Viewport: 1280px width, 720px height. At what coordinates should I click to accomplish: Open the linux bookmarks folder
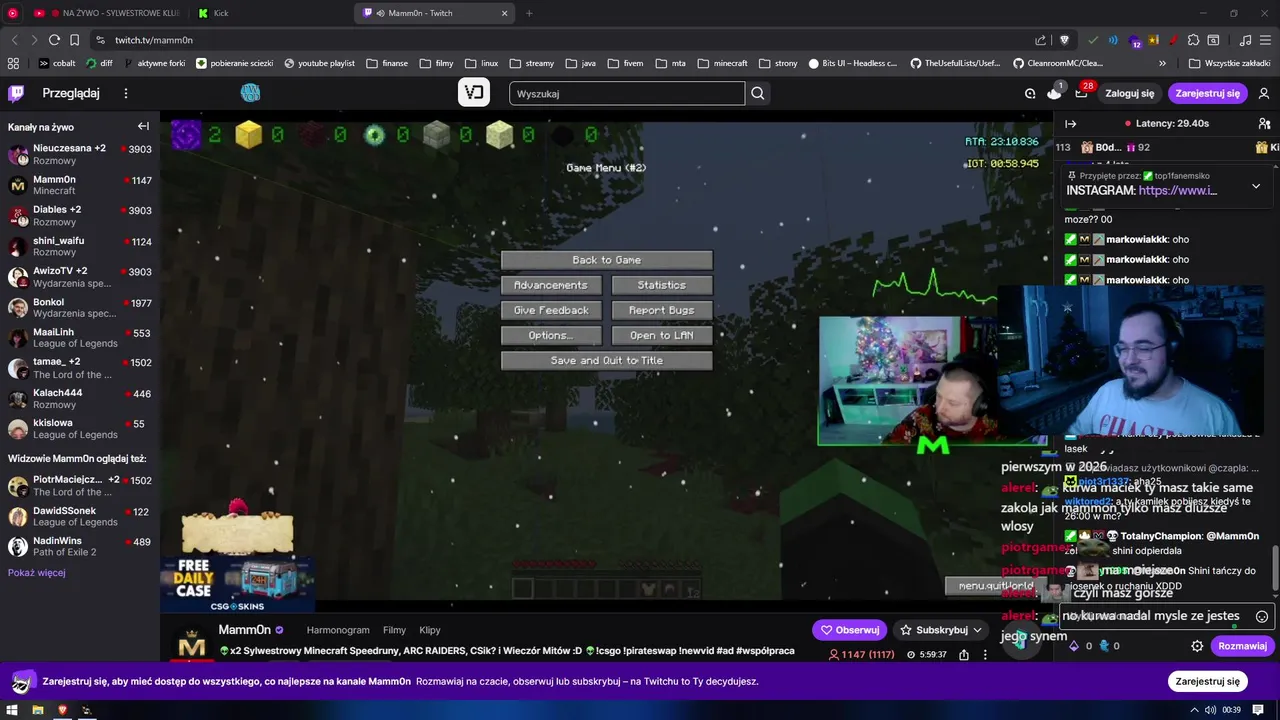point(481,63)
